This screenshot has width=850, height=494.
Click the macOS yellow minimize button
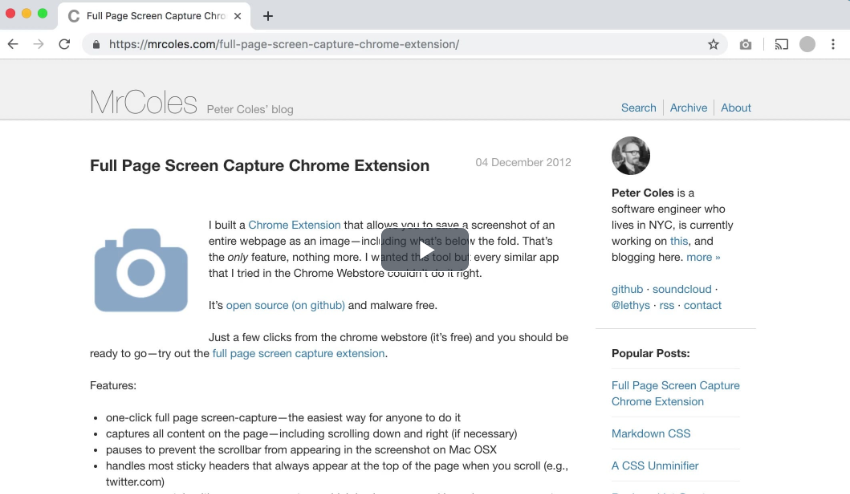coord(27,14)
